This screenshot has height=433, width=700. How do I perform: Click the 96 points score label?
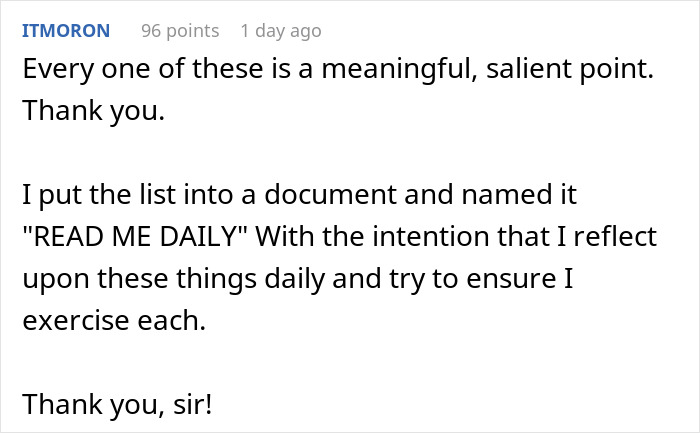click(180, 31)
